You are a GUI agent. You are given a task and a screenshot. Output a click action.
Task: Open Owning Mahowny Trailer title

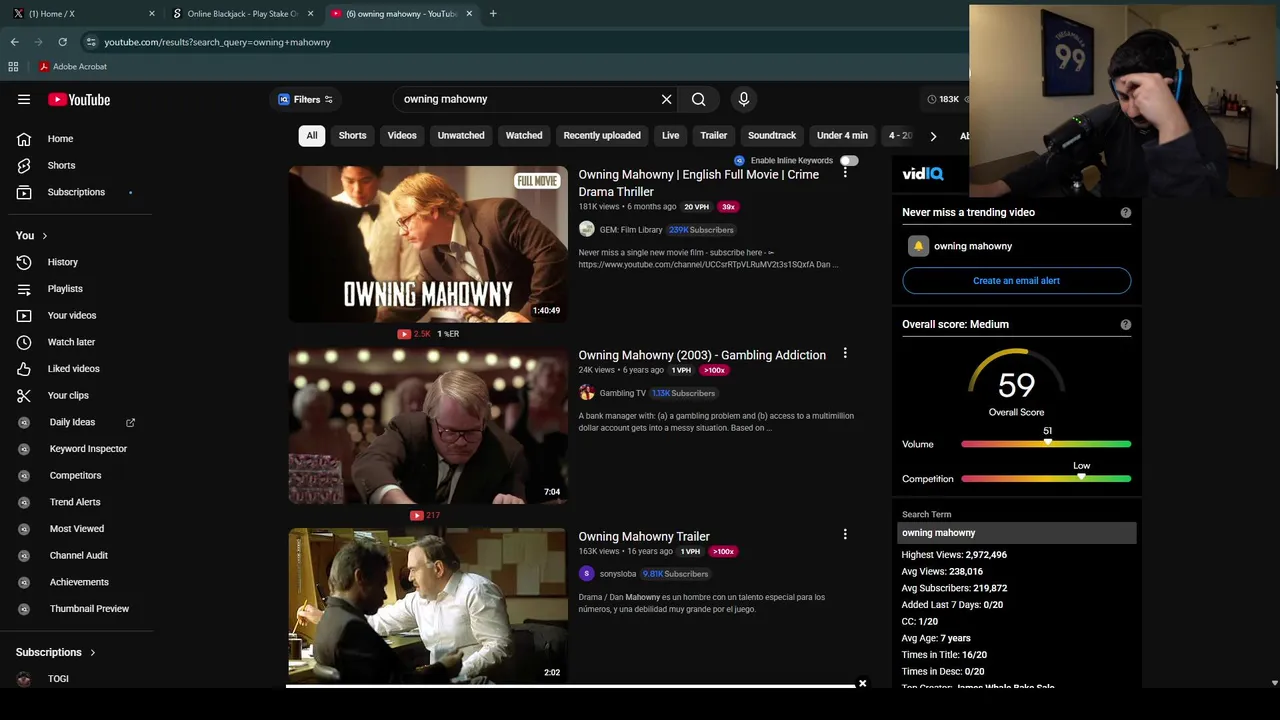644,537
